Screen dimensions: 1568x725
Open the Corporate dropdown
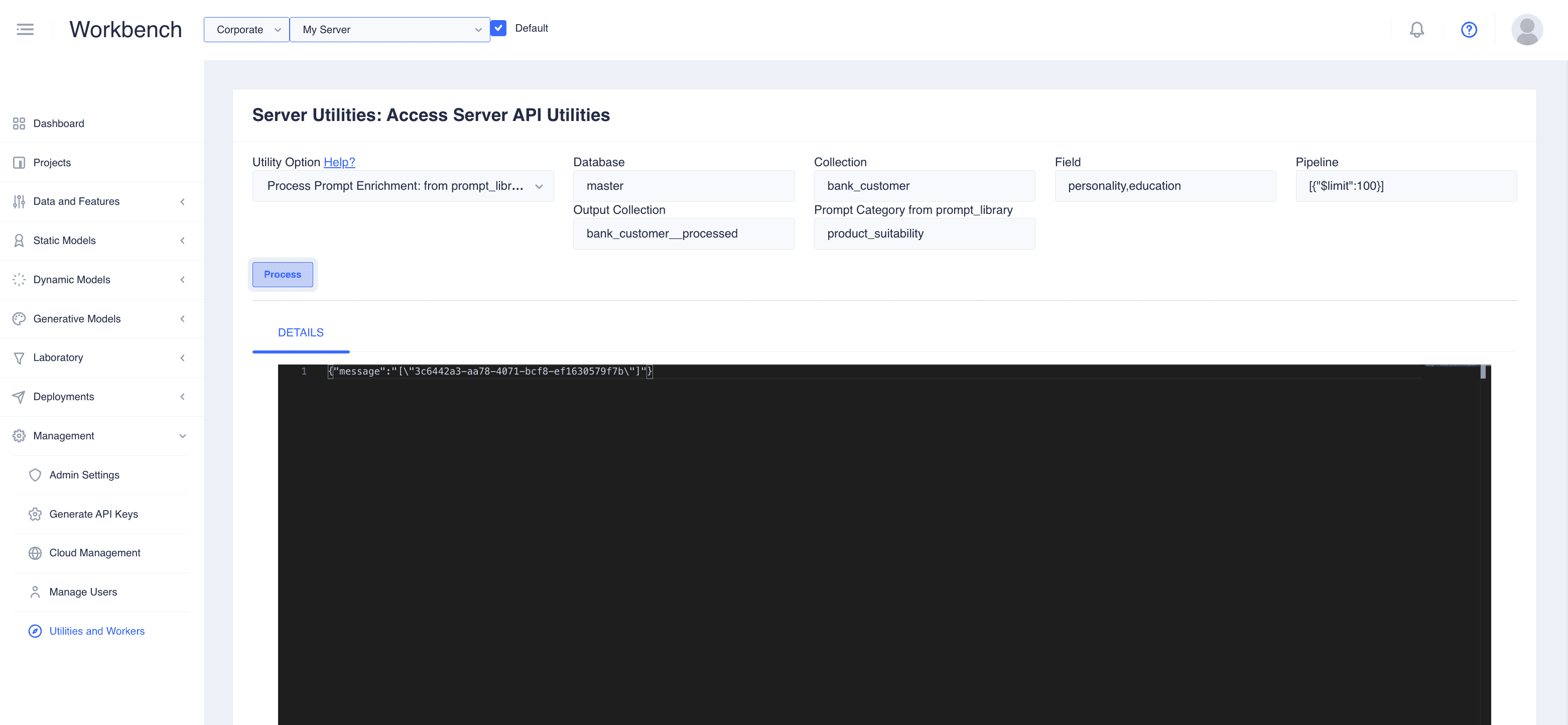(x=246, y=29)
